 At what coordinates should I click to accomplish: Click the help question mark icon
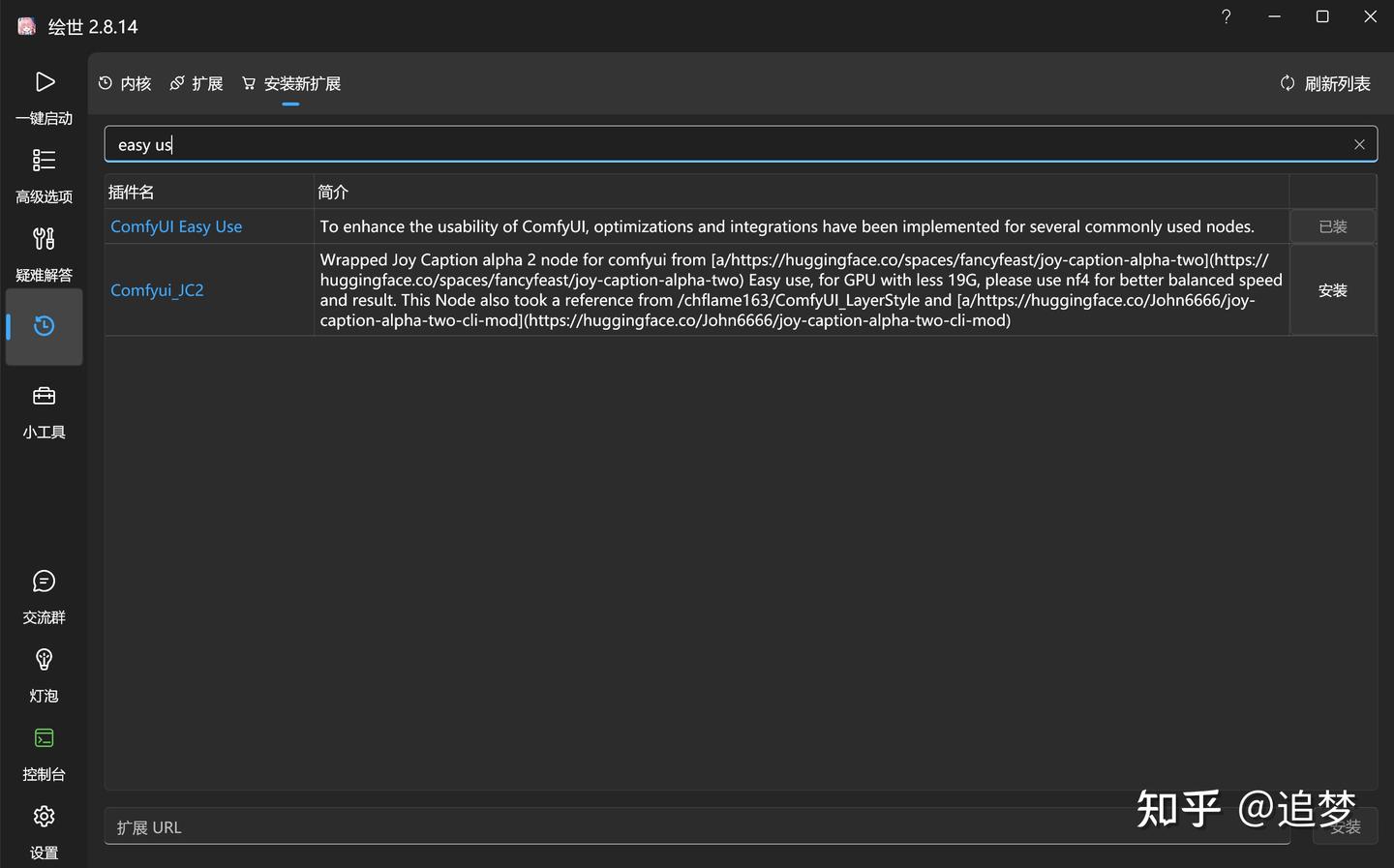[x=1227, y=16]
